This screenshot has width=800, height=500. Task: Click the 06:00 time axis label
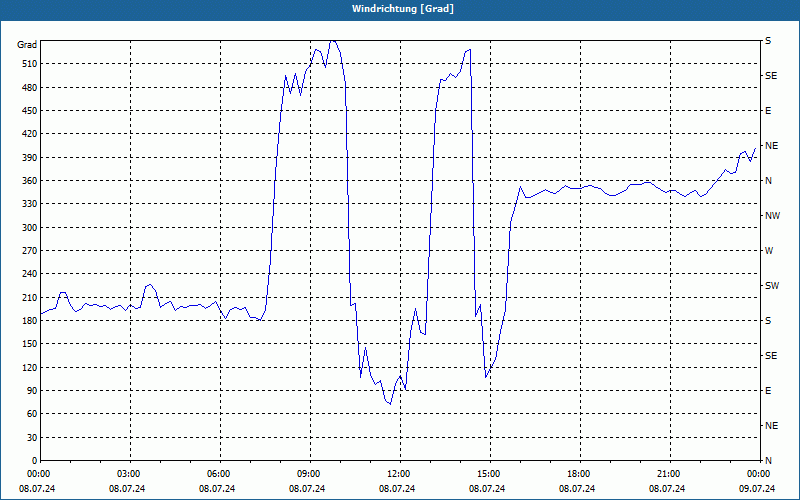(217, 474)
